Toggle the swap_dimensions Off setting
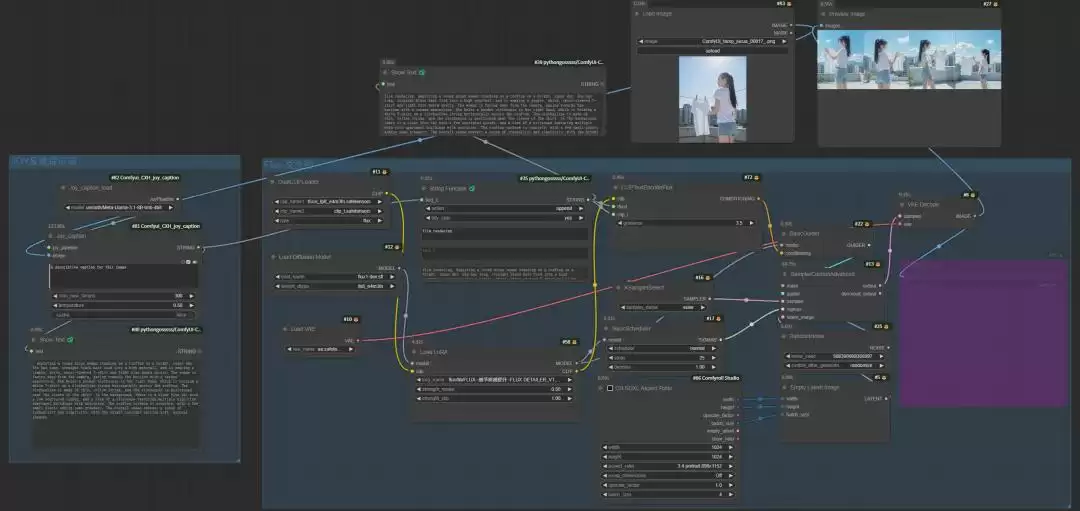This screenshot has width=1080, height=511. pyautogui.click(x=667, y=475)
